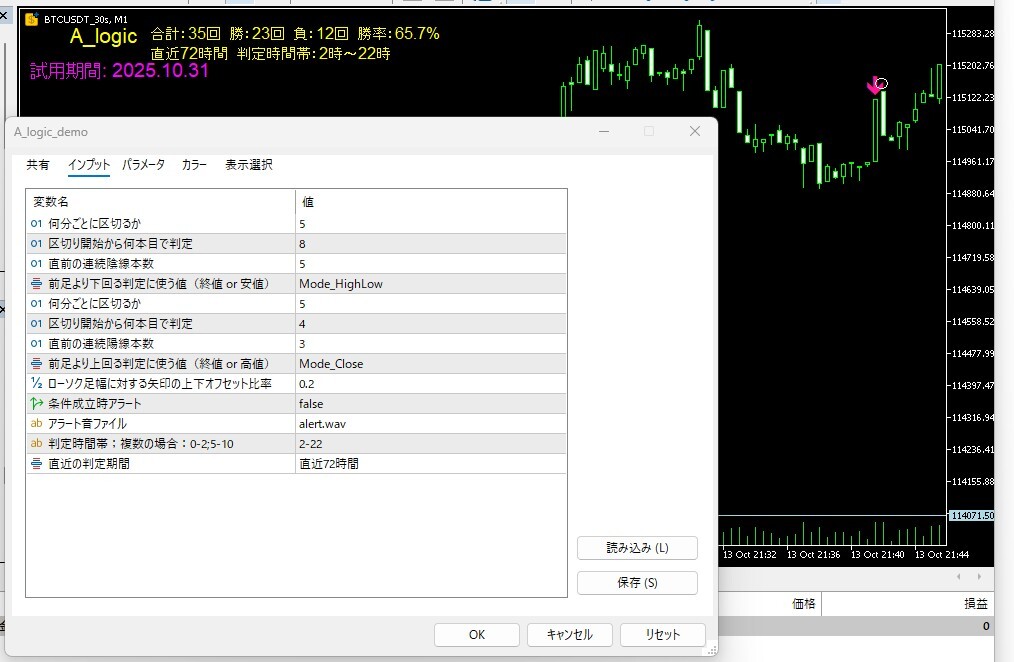This screenshot has width=1014, height=662.
Task: Open the 直近72時間 value dropdown
Action: coord(431,464)
